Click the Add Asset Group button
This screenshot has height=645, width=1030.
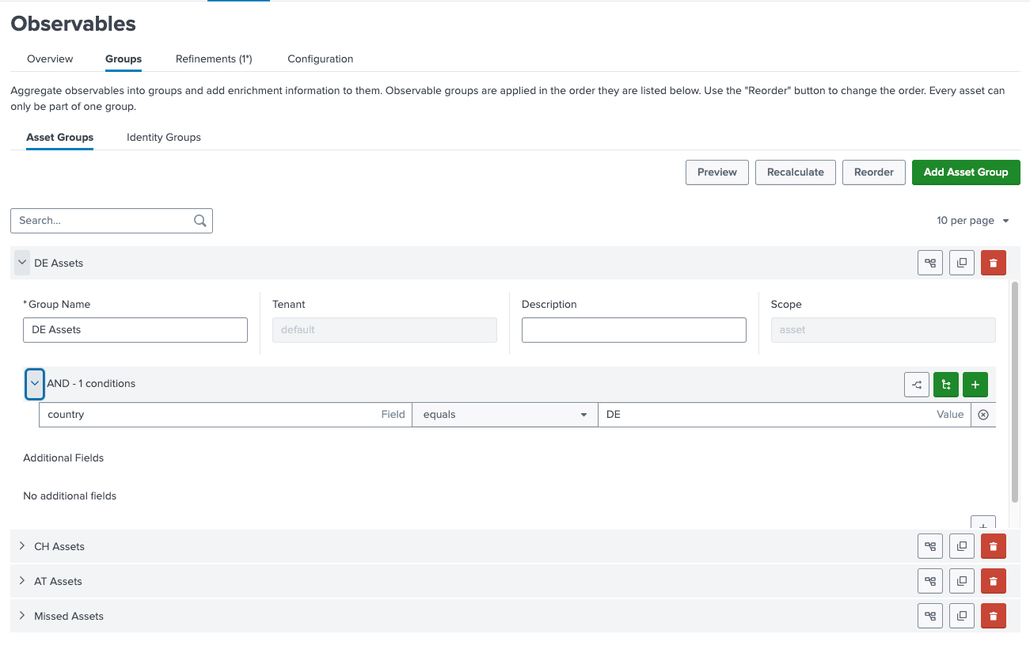pos(965,172)
